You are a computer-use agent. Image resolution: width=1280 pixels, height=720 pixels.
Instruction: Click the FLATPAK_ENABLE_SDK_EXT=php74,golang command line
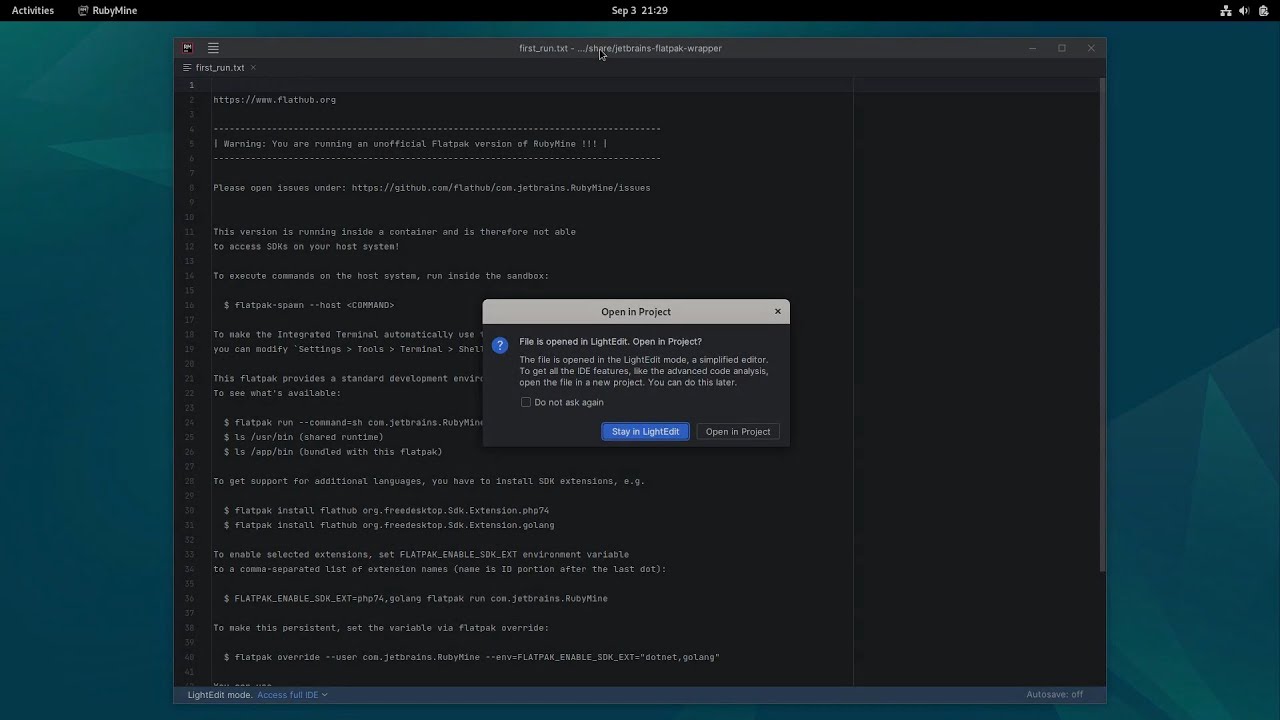(x=415, y=598)
